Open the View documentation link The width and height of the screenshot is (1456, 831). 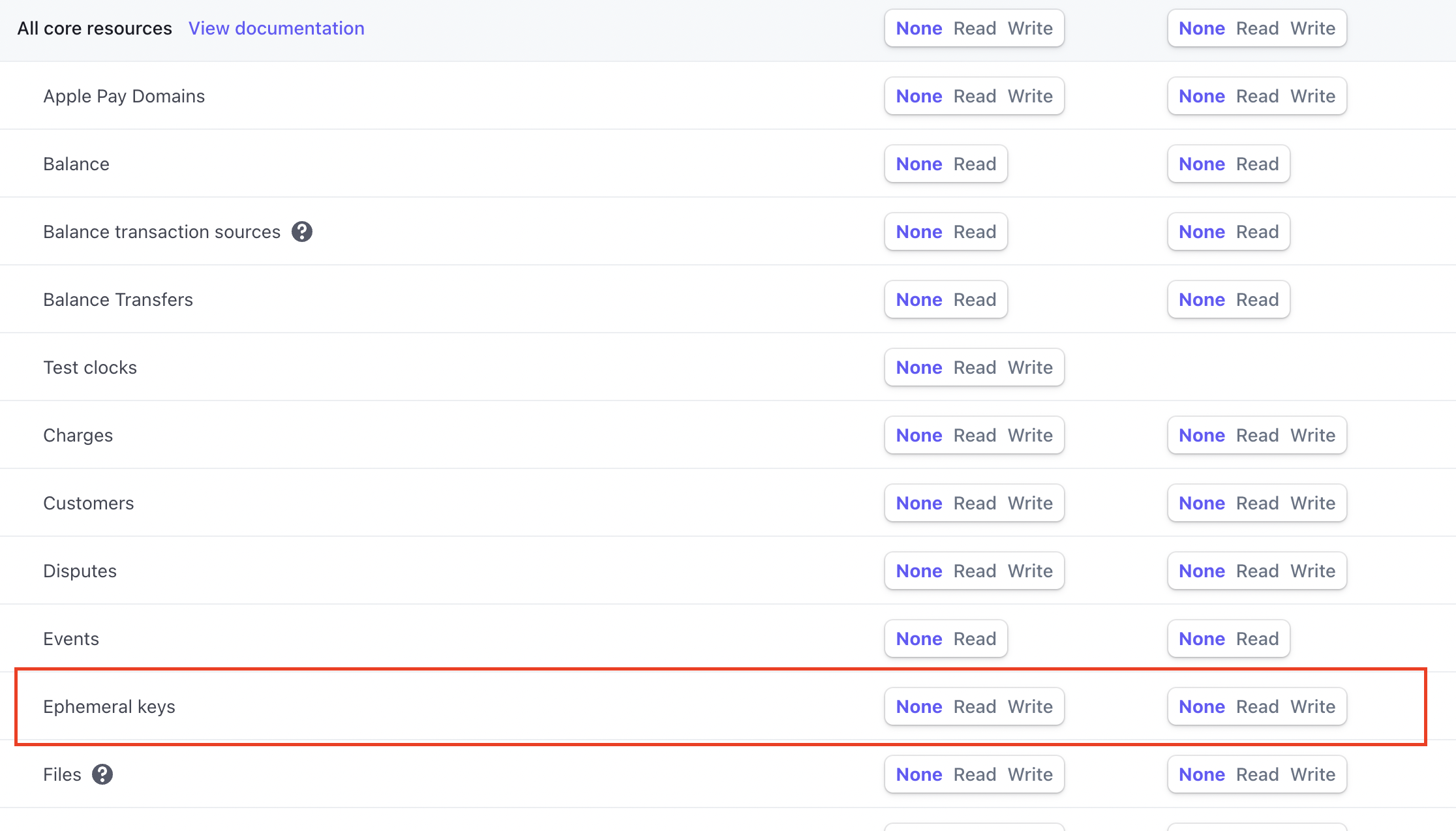(276, 28)
